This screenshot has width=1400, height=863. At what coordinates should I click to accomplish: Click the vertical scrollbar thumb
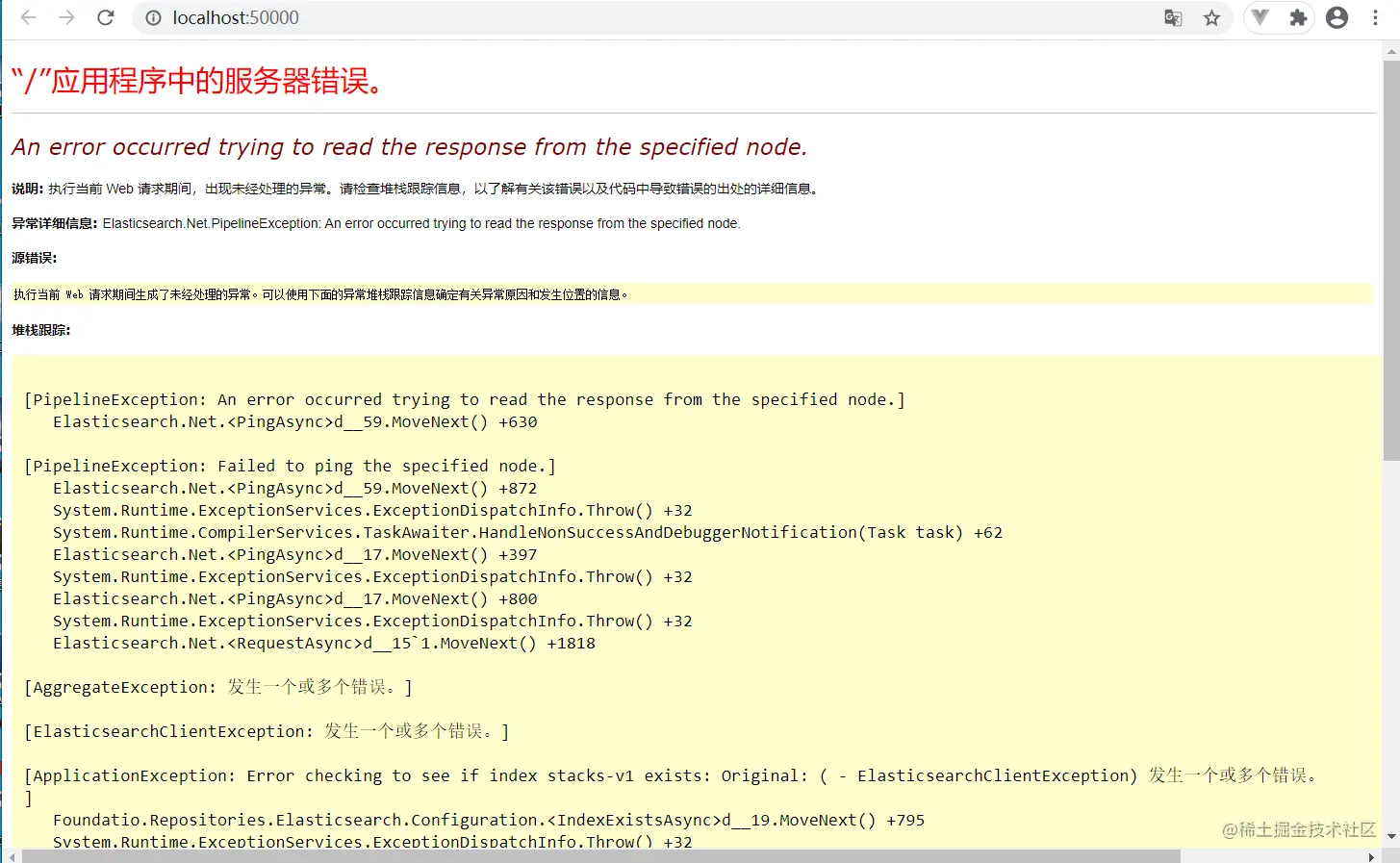[x=1391, y=260]
